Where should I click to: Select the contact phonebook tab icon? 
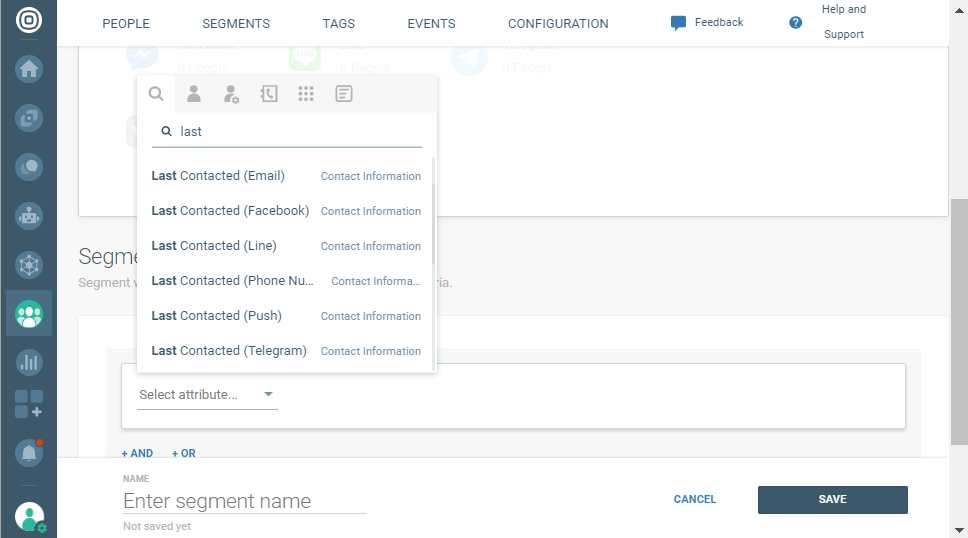269,94
